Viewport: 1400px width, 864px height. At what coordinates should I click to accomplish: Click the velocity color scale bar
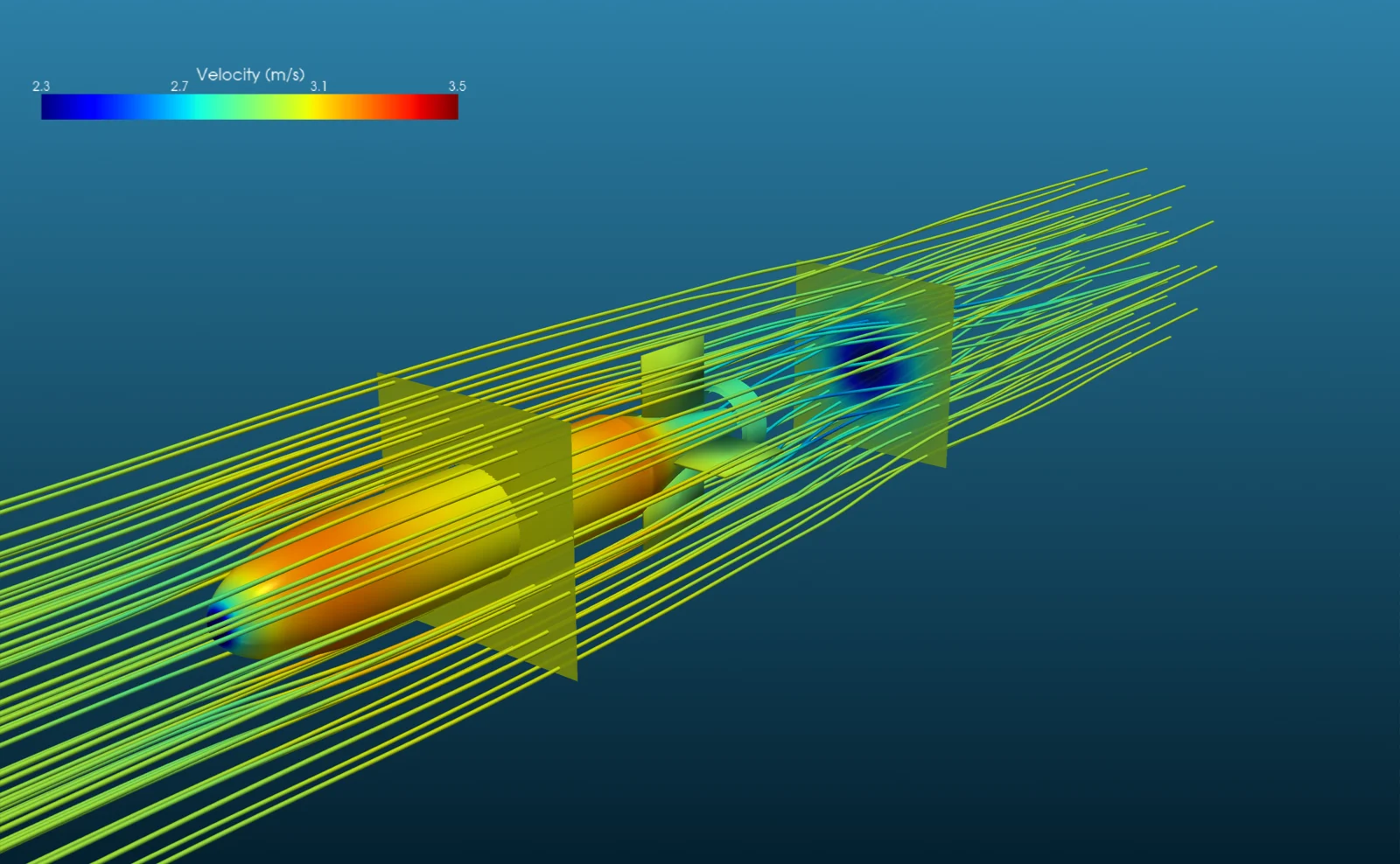pyautogui.click(x=249, y=107)
